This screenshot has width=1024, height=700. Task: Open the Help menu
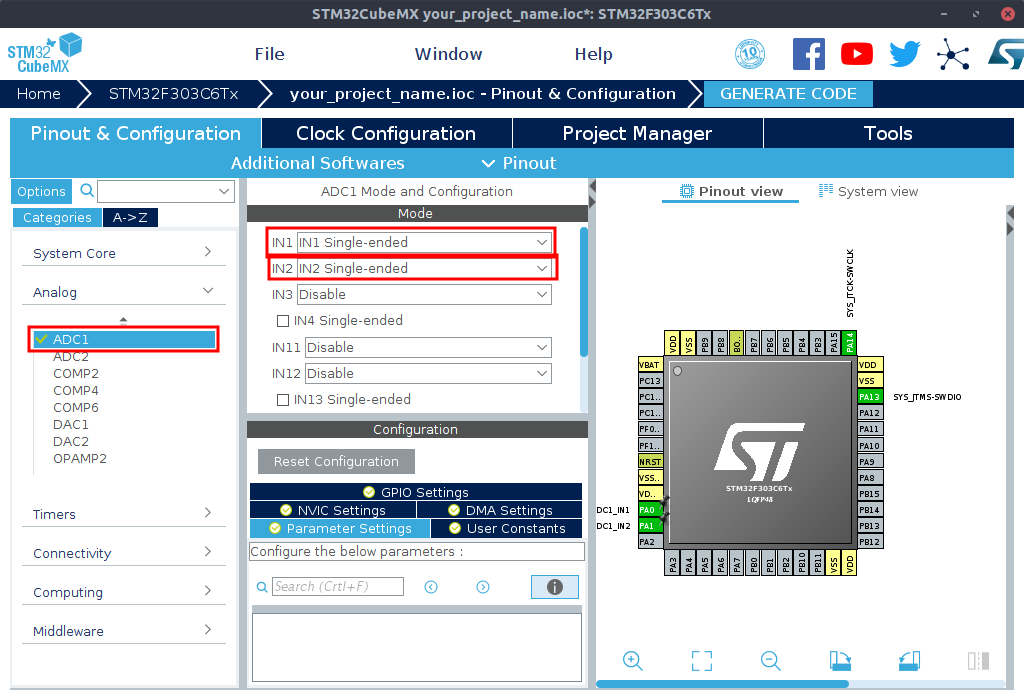tap(594, 54)
